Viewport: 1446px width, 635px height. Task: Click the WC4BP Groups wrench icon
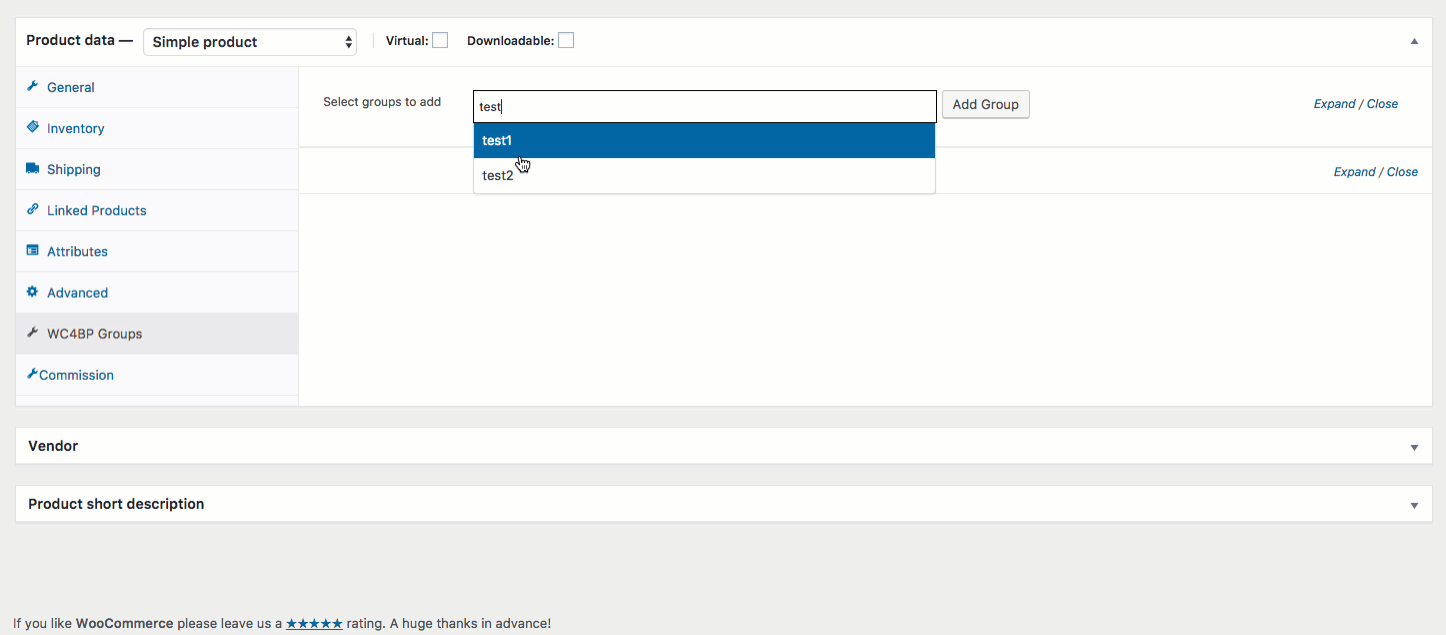click(x=33, y=333)
